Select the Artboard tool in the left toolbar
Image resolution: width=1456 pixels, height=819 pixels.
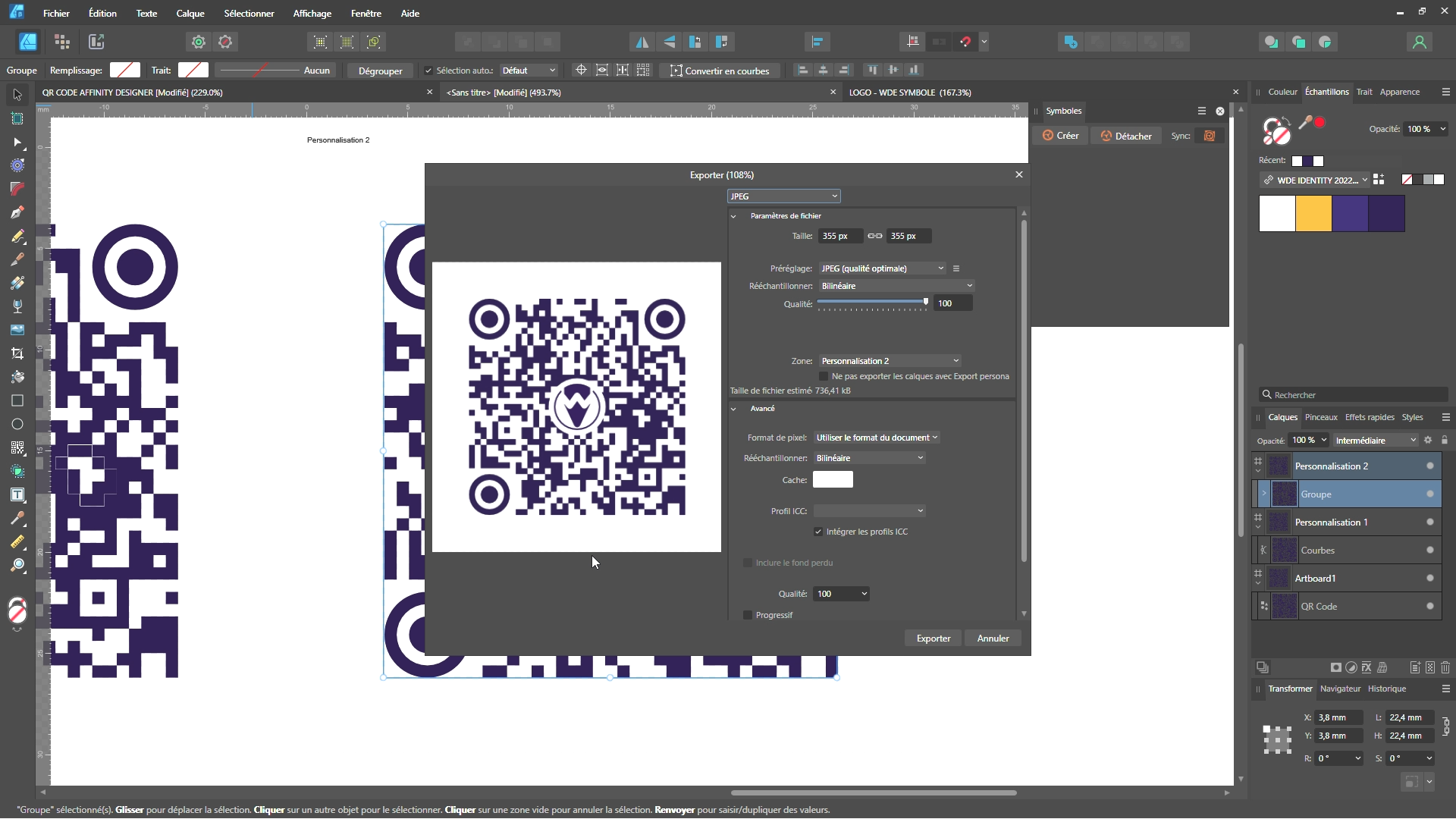pyautogui.click(x=17, y=118)
